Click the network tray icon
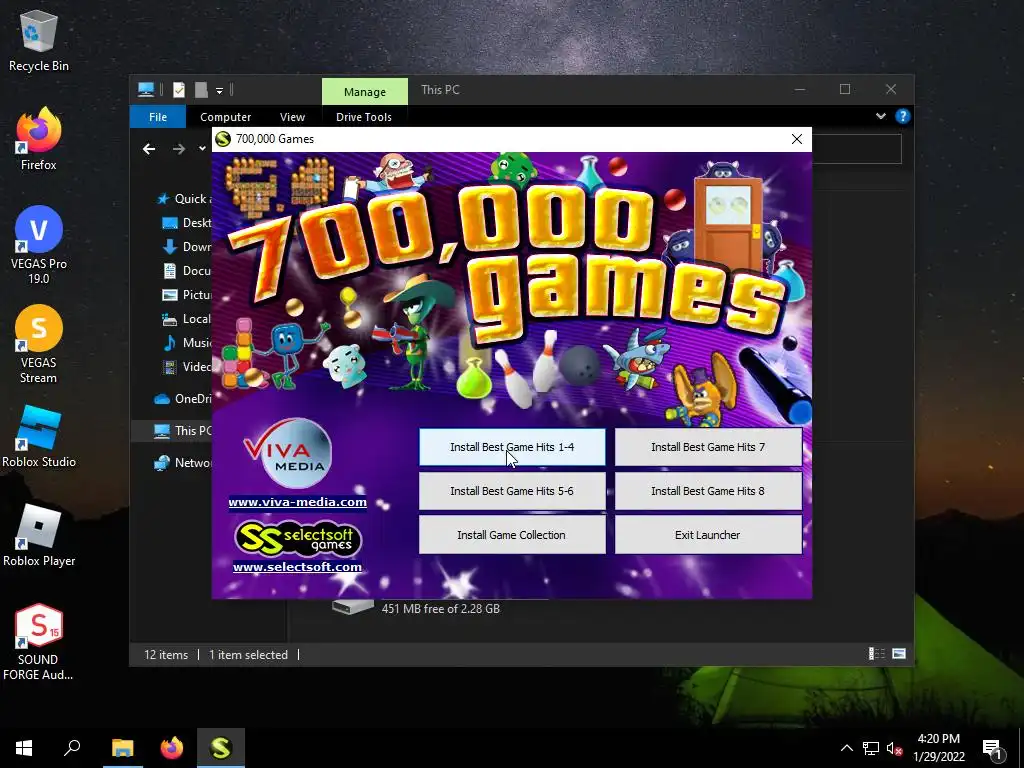Viewport: 1024px width, 768px height. [x=871, y=748]
